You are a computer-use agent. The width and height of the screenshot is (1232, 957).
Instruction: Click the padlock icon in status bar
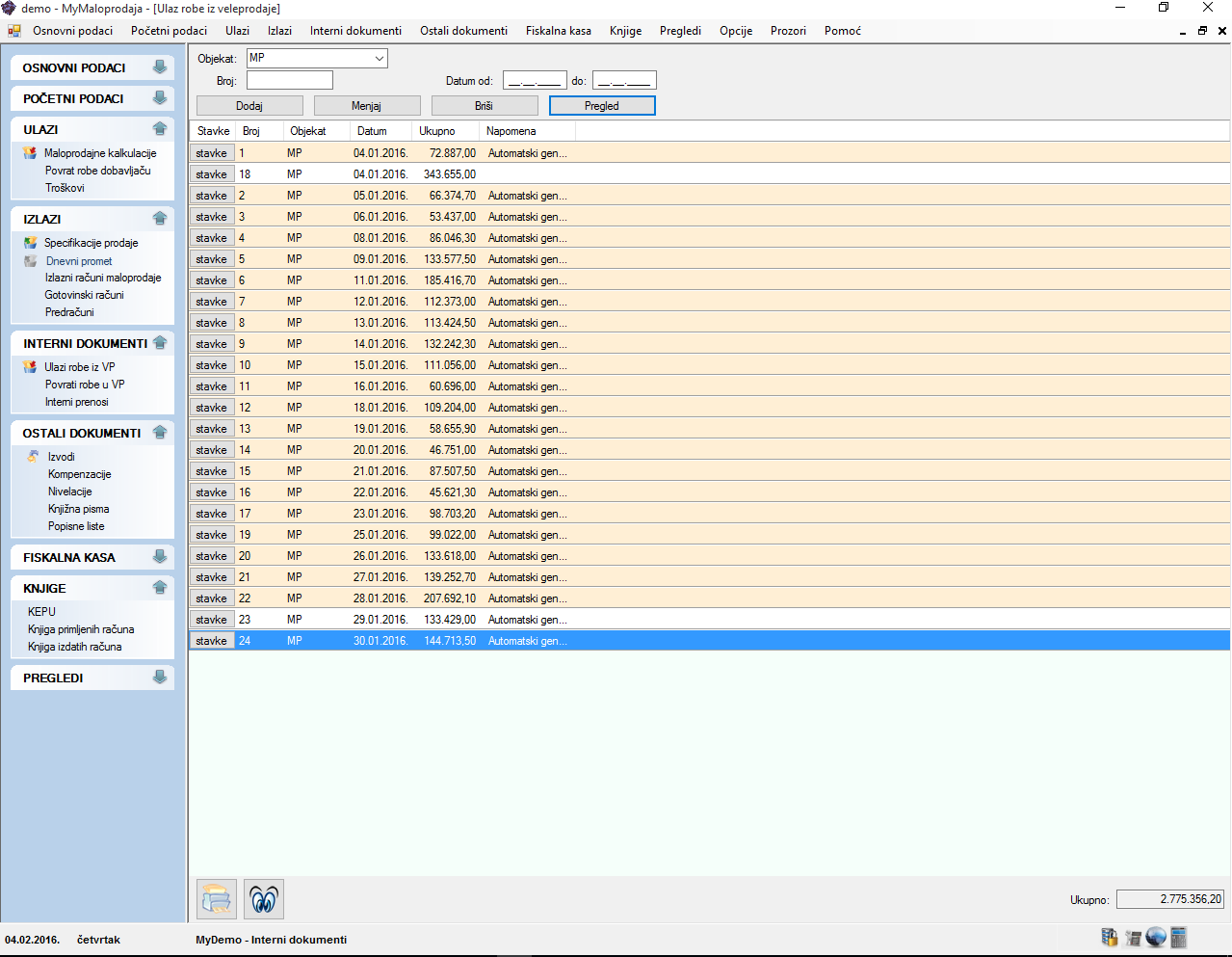coord(1110,938)
